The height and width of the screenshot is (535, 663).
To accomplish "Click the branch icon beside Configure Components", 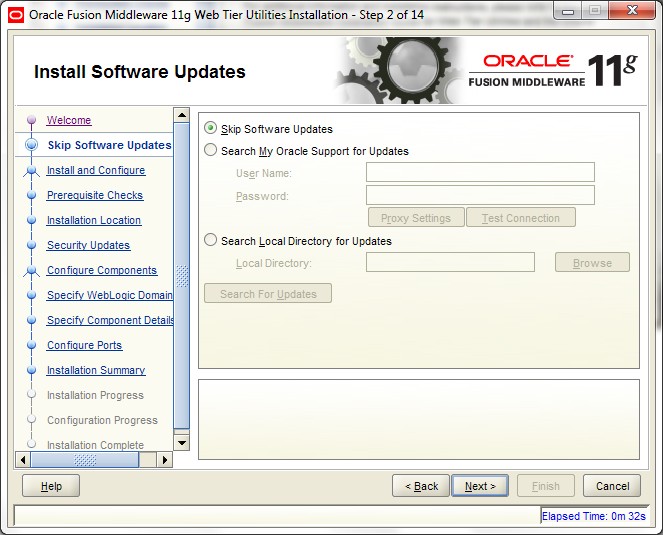I will [31, 270].
